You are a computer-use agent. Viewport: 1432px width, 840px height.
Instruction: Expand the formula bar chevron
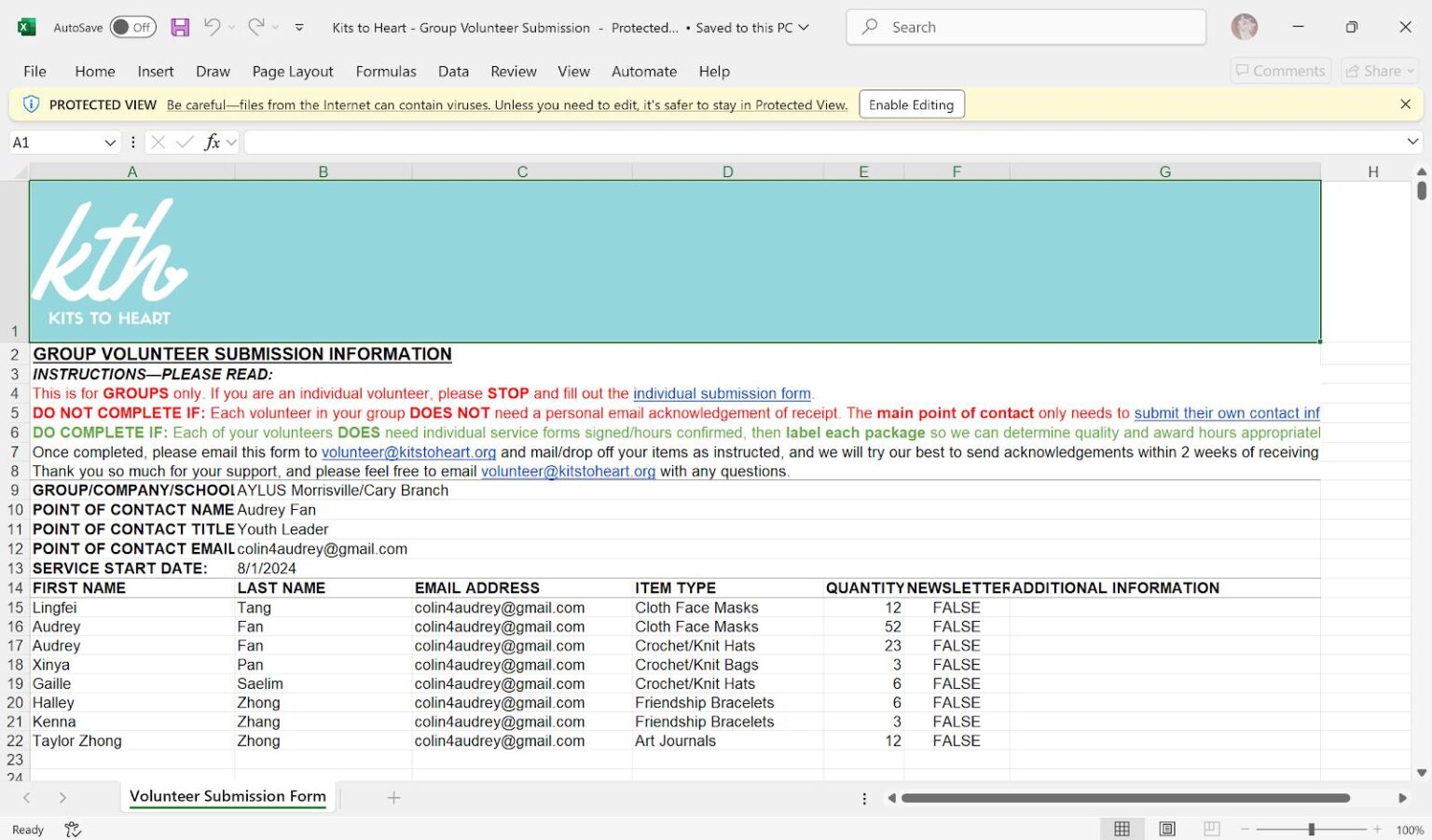(1412, 143)
